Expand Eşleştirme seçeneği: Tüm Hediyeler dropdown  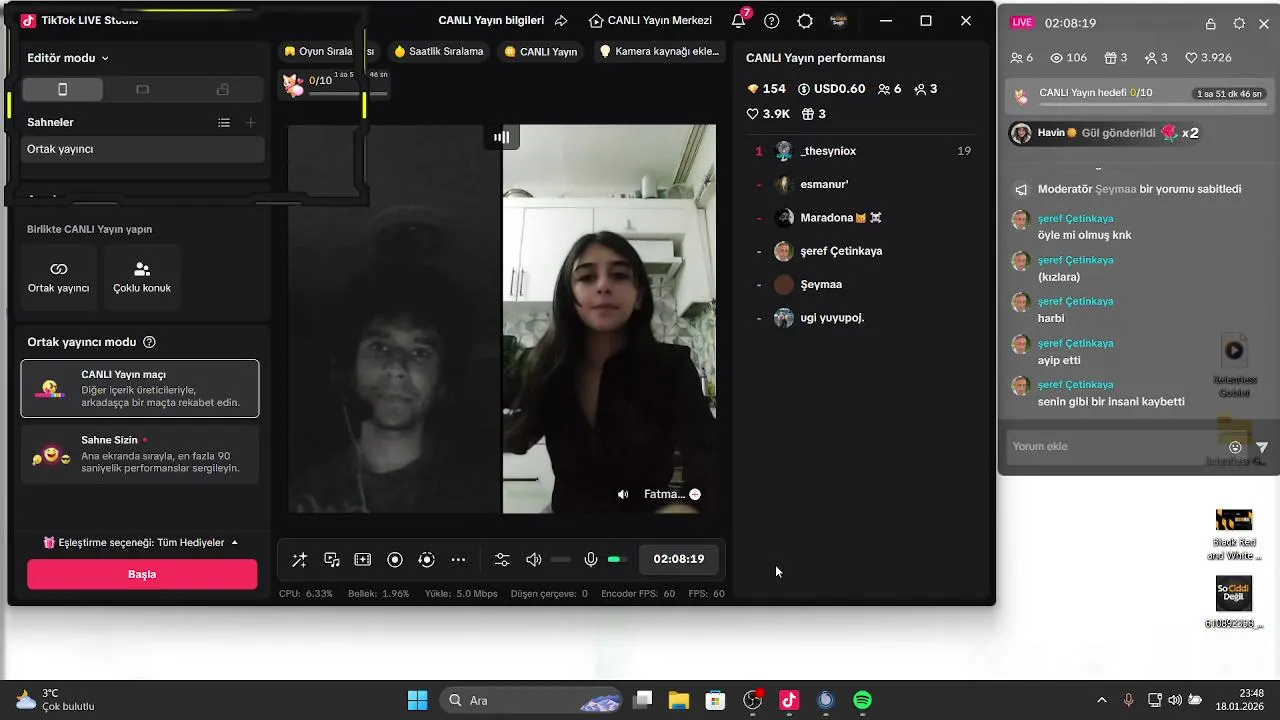coord(141,542)
